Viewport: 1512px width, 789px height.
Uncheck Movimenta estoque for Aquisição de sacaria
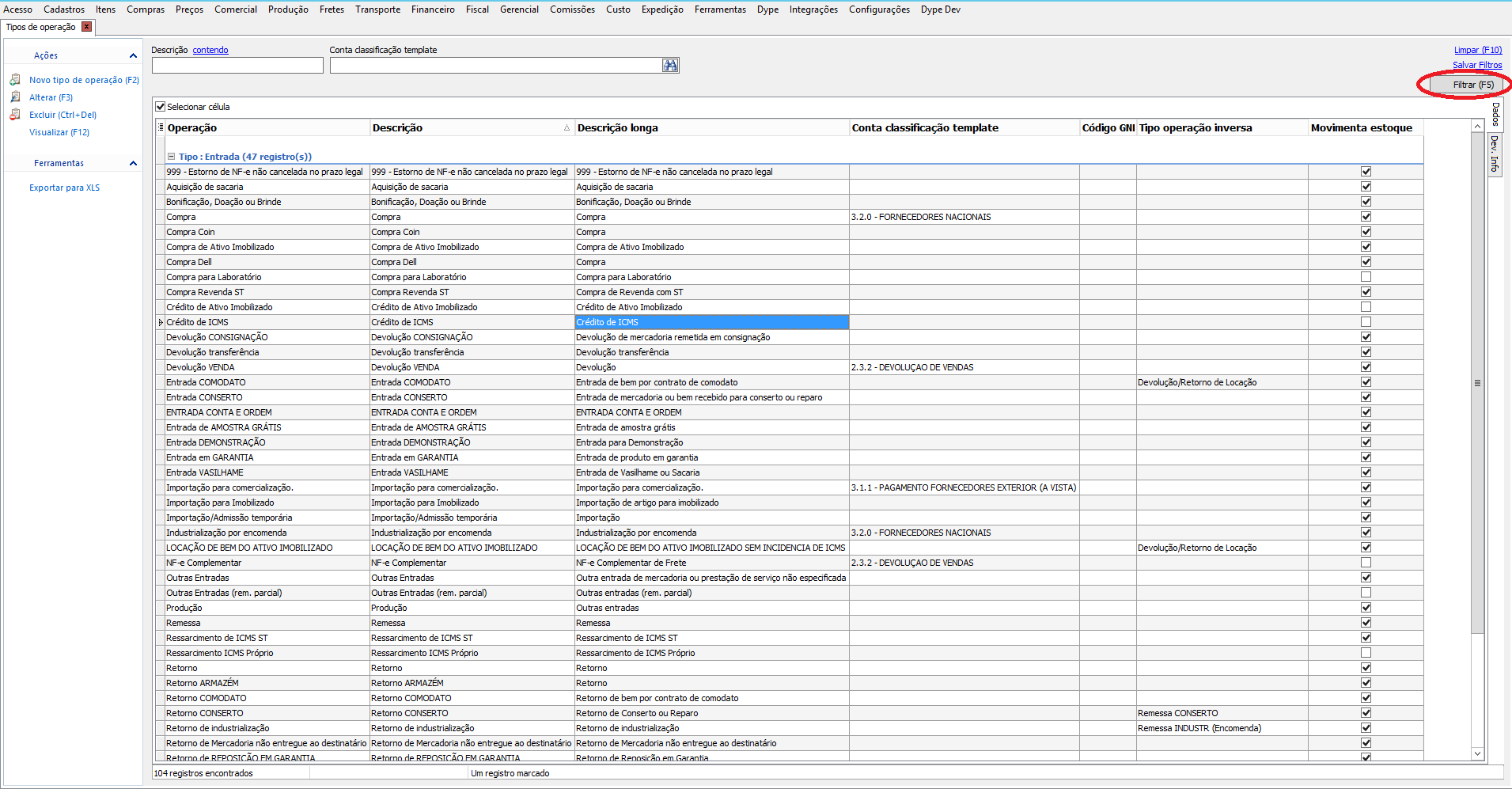(x=1366, y=187)
